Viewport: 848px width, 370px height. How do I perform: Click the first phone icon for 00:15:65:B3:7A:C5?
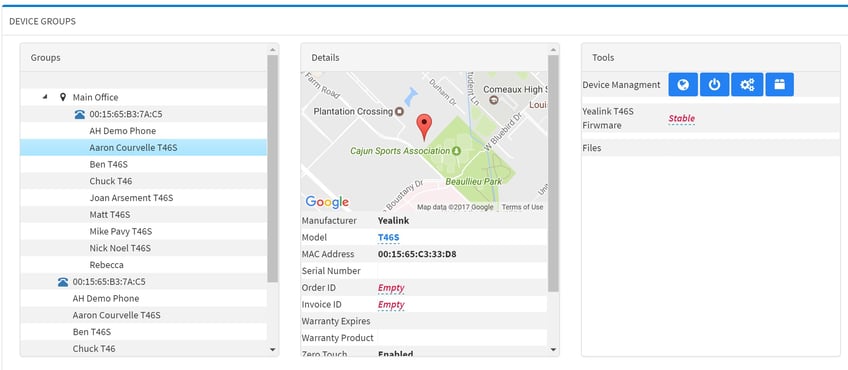point(80,114)
